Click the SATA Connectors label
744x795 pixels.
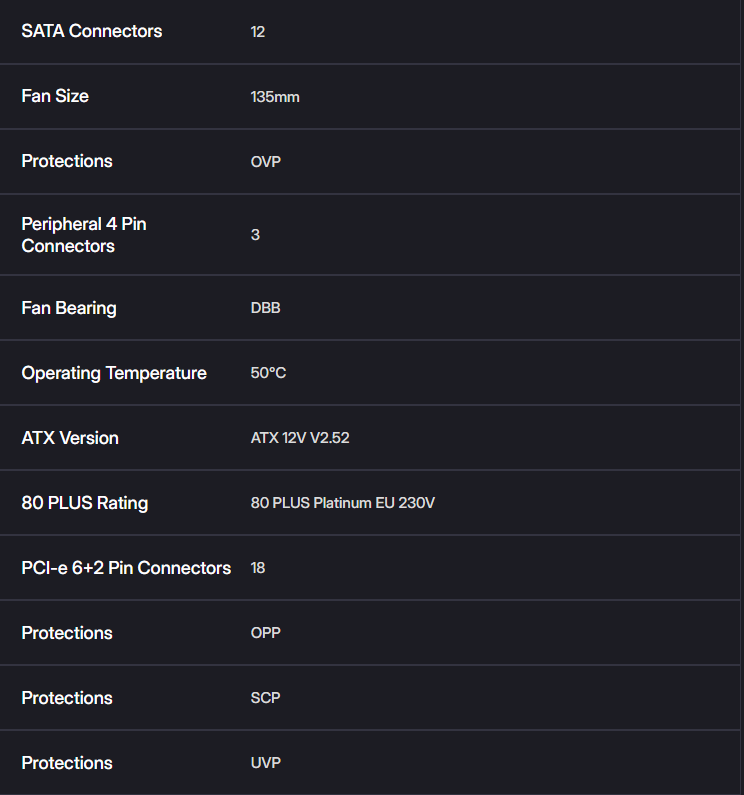[x=92, y=31]
